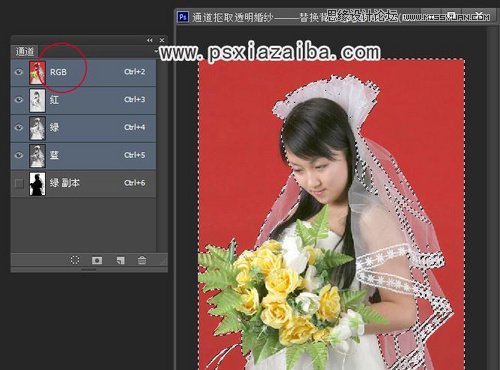This screenshot has height=370, width=500.
Task: Hide the 蓝 (Blue) channel eye
Action: tap(19, 155)
